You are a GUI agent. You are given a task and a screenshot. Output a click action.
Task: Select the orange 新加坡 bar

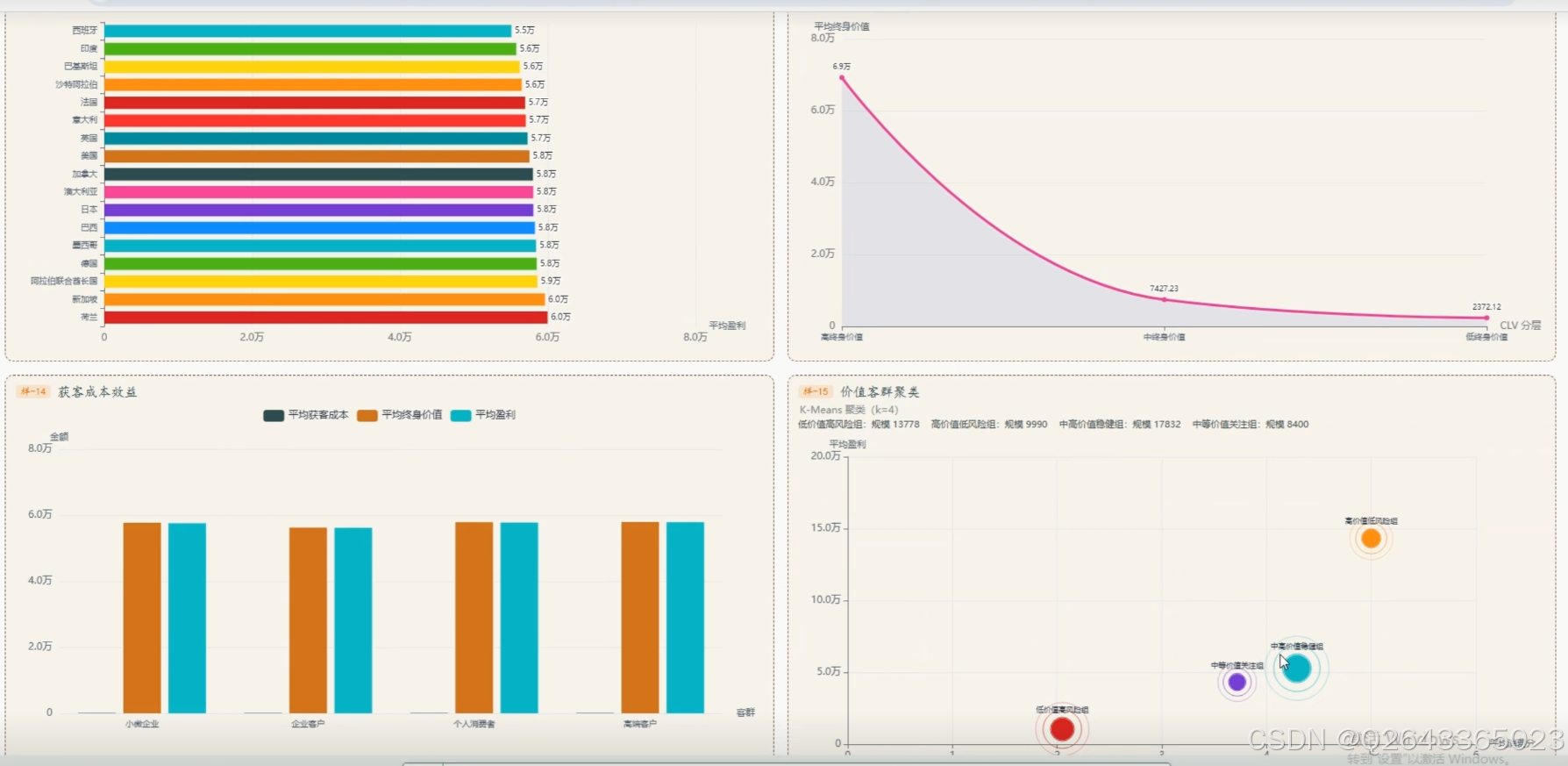324,299
